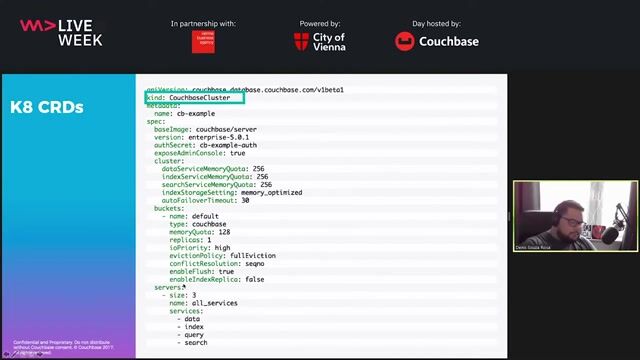
Task: Click the '- search' service entry
Action: tap(192, 342)
